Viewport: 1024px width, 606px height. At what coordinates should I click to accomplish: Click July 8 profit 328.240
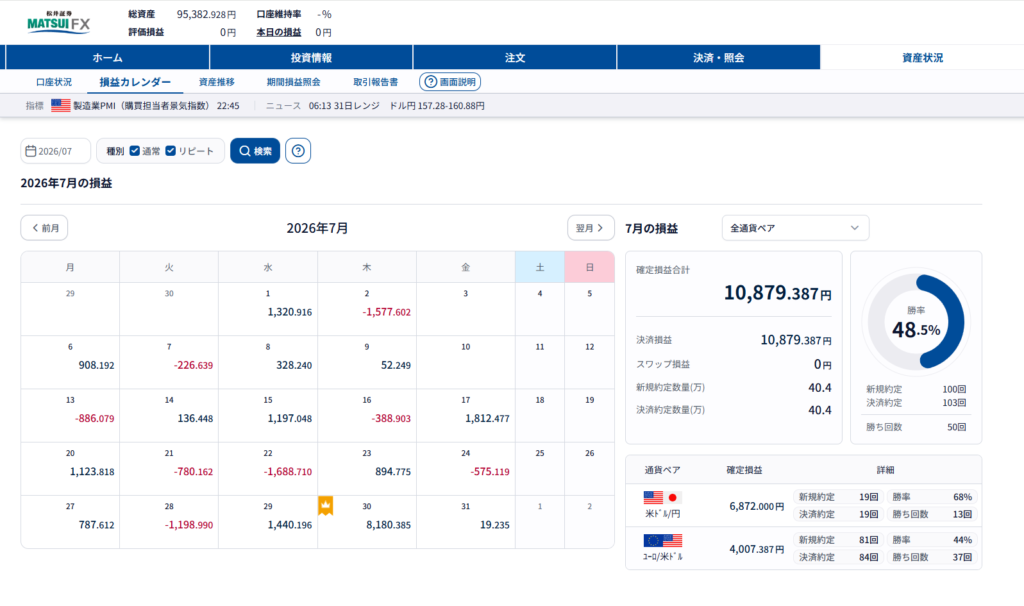[x=294, y=365]
